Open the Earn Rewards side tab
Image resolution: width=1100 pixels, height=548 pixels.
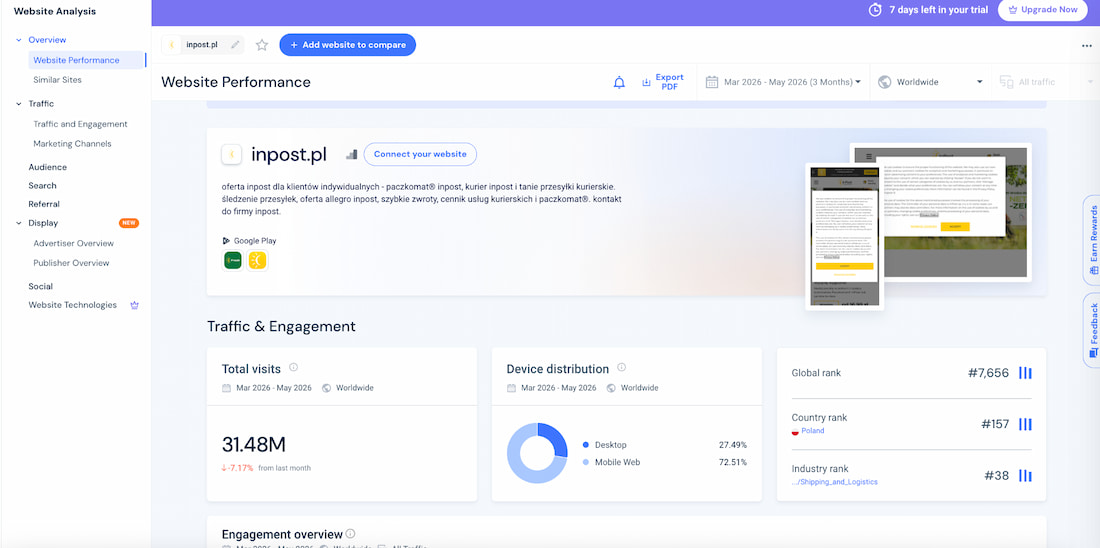click(x=1092, y=240)
